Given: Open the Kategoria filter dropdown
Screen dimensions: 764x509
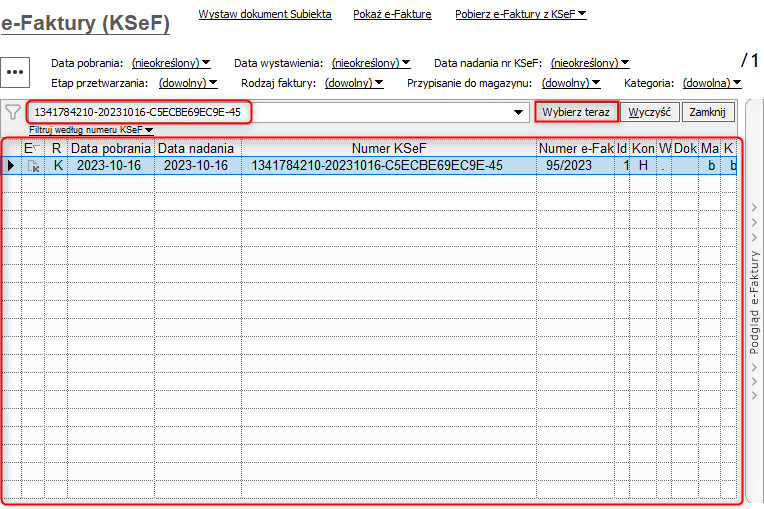Looking at the screenshot, I should [712, 83].
